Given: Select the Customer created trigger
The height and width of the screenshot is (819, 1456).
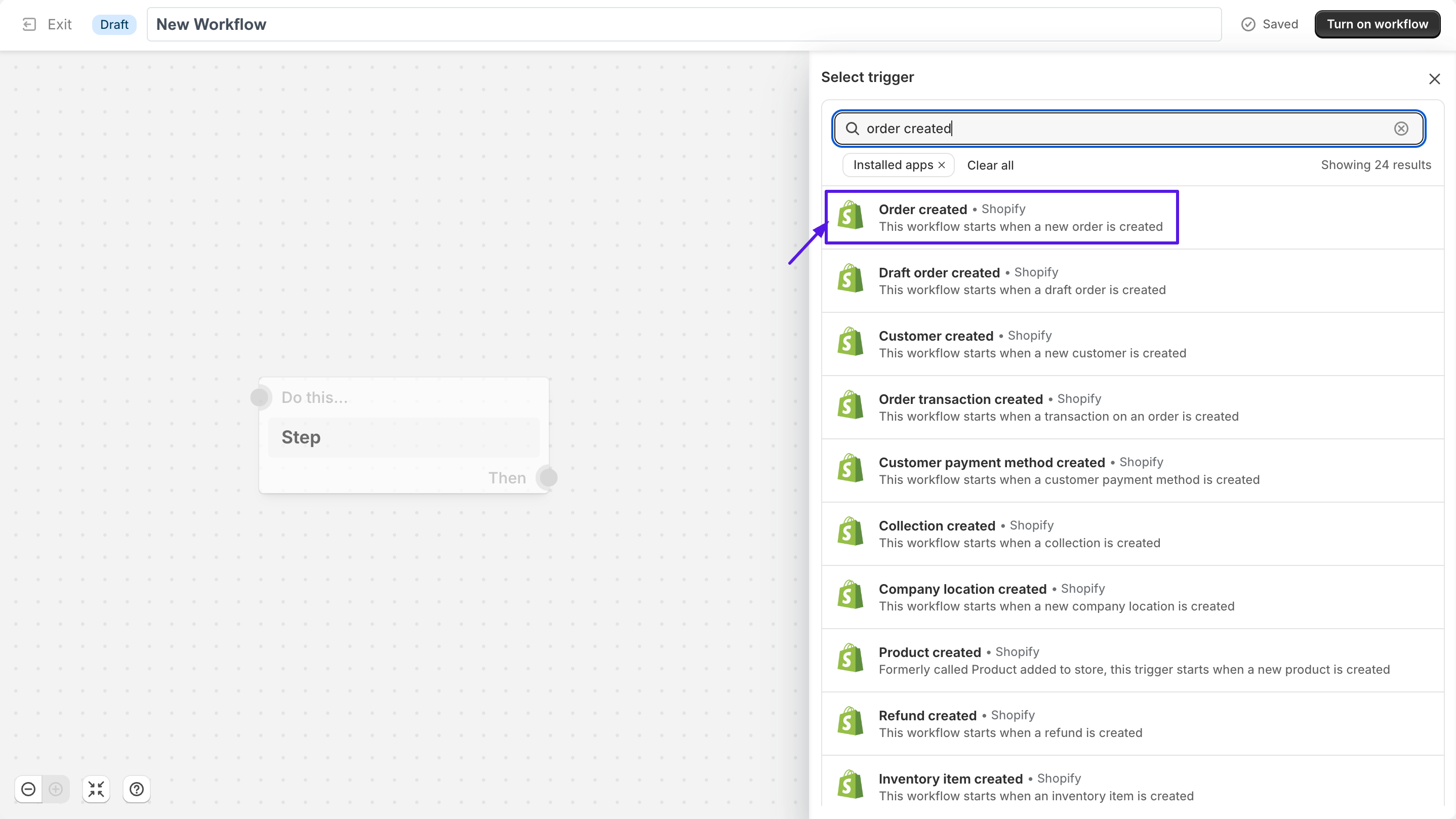Looking at the screenshot, I should coord(1133,344).
